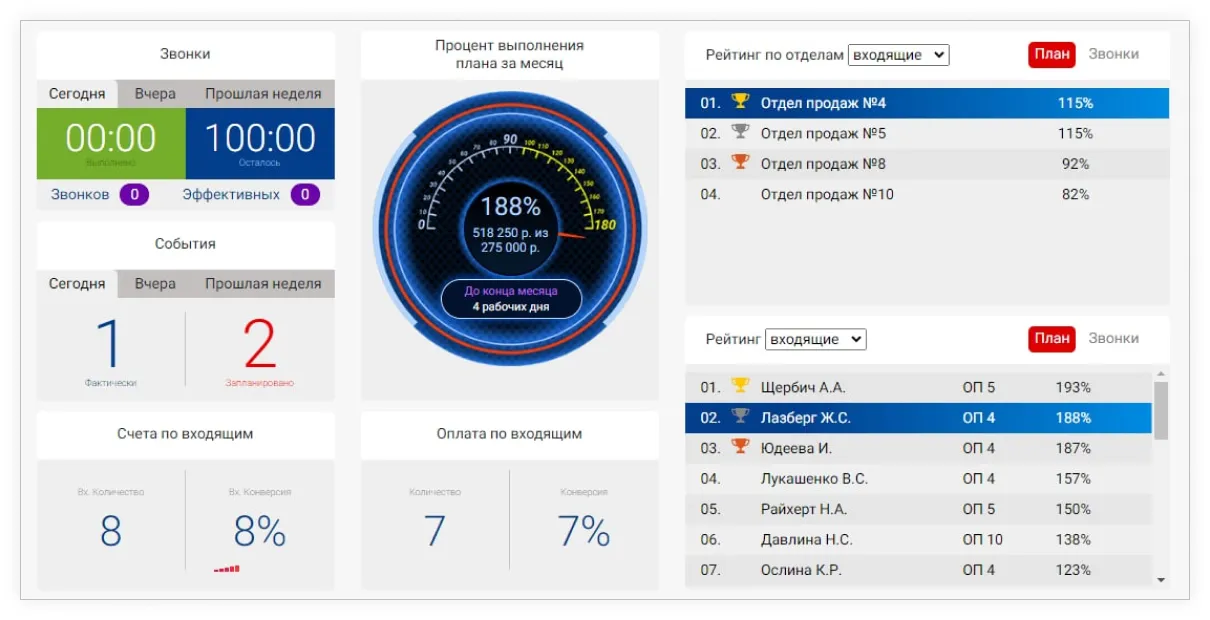Click the bronze trophy beside Отдел продаж №8
This screenshot has height=620, width=1210.
[740, 162]
